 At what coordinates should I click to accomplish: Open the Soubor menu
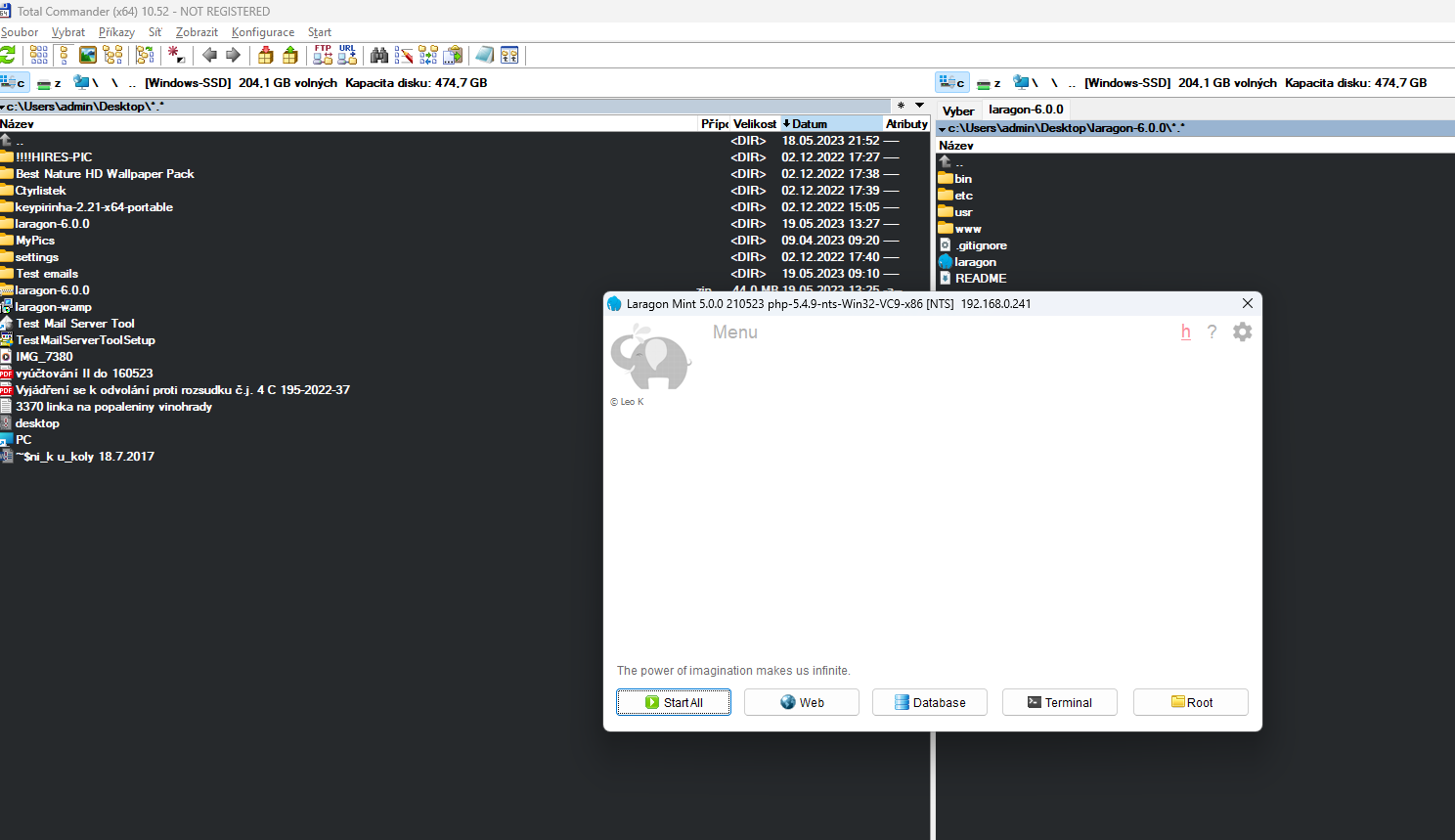point(20,32)
